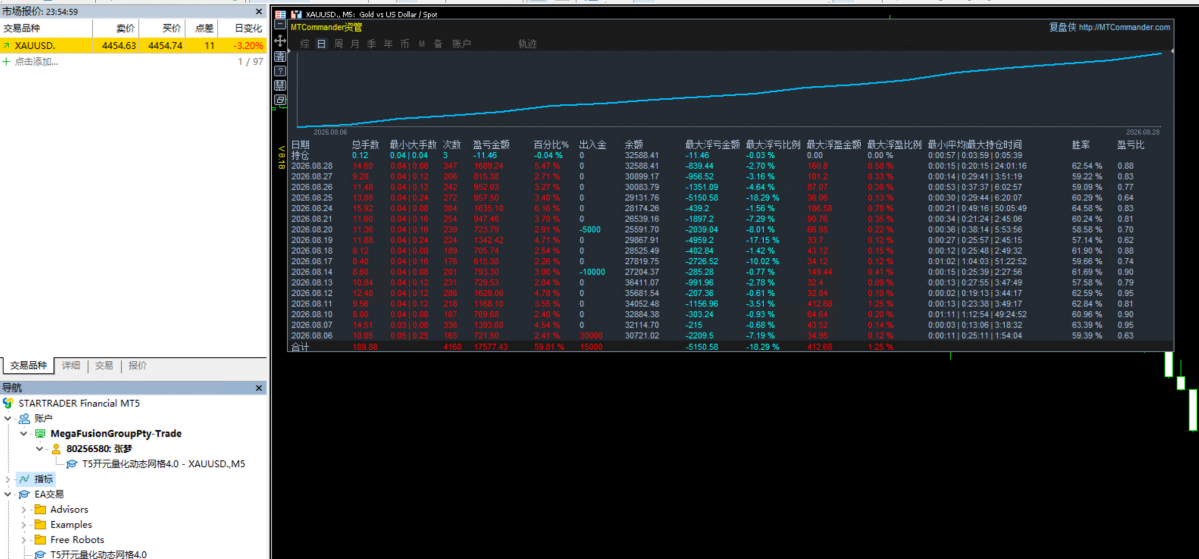Select the 日 daily period tab
Screen dimensions: 1199x559
point(321,44)
